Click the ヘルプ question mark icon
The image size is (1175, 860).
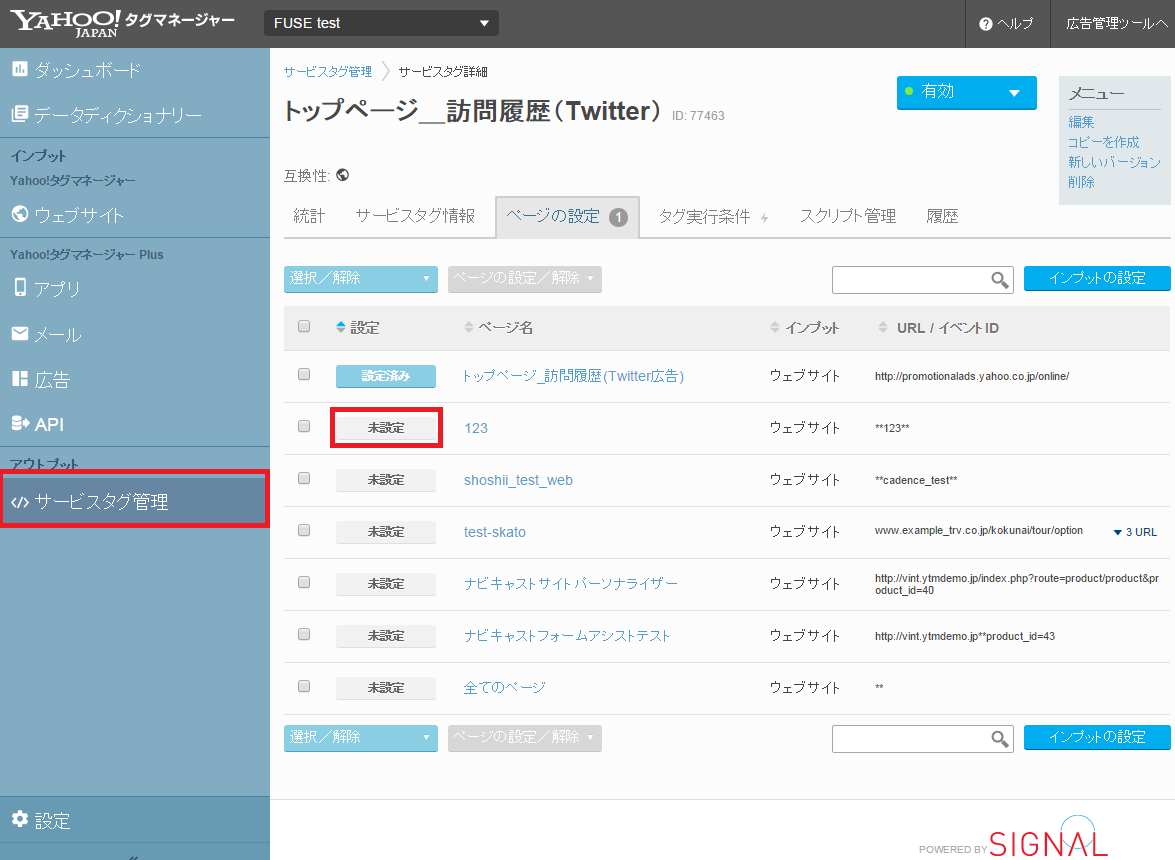point(985,24)
